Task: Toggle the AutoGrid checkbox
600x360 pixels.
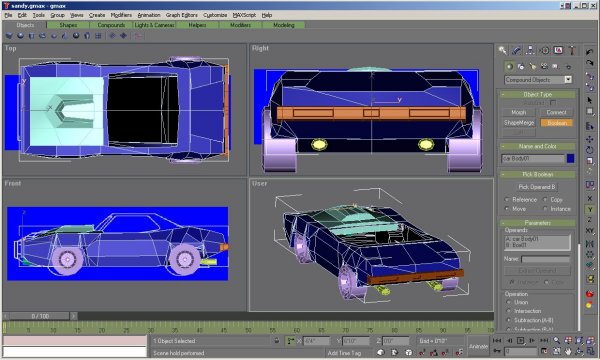Action: coord(553,103)
